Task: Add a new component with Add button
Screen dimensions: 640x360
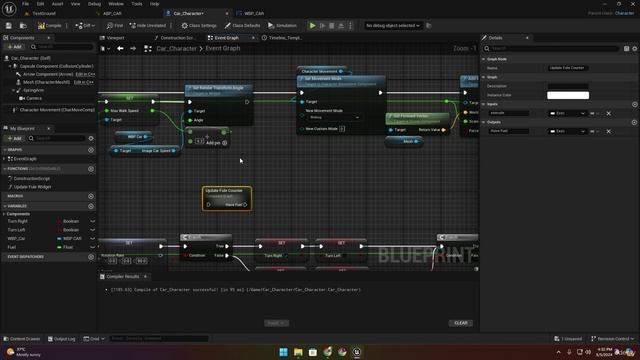Action: point(14,47)
